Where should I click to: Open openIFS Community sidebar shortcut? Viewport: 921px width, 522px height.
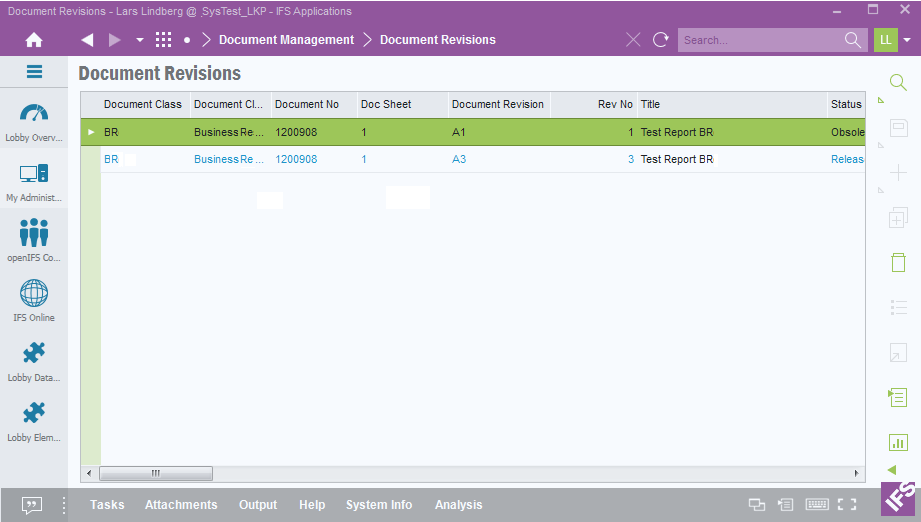point(34,241)
